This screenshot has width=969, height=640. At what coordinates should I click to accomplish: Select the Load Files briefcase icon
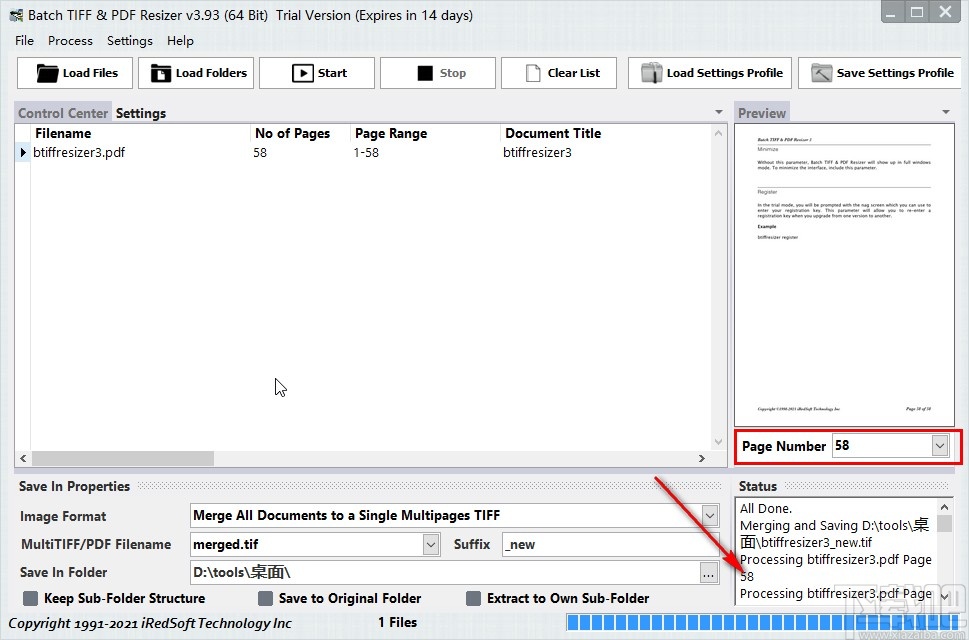pyautogui.click(x=49, y=73)
